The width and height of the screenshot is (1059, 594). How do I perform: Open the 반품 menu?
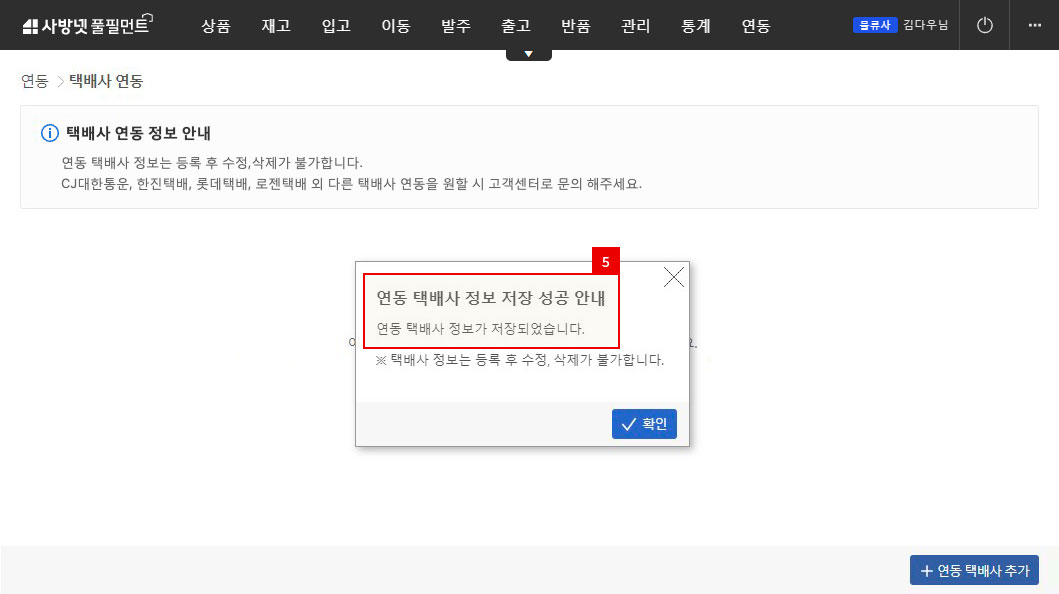pos(575,27)
